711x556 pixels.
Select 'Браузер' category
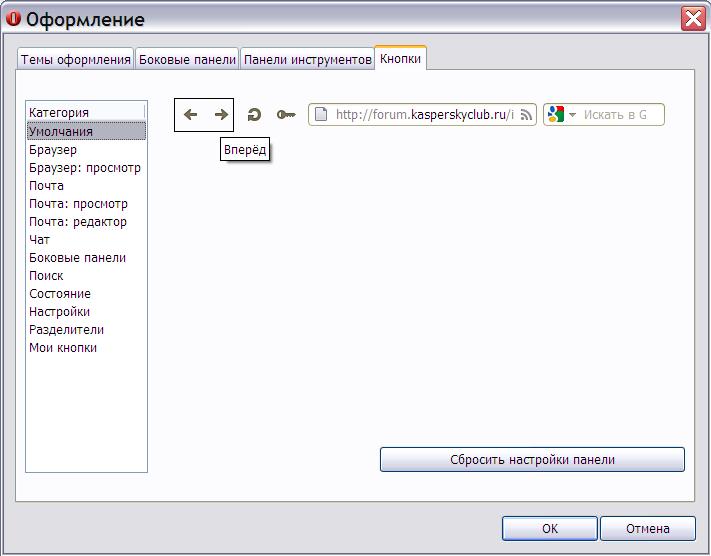coord(86,150)
